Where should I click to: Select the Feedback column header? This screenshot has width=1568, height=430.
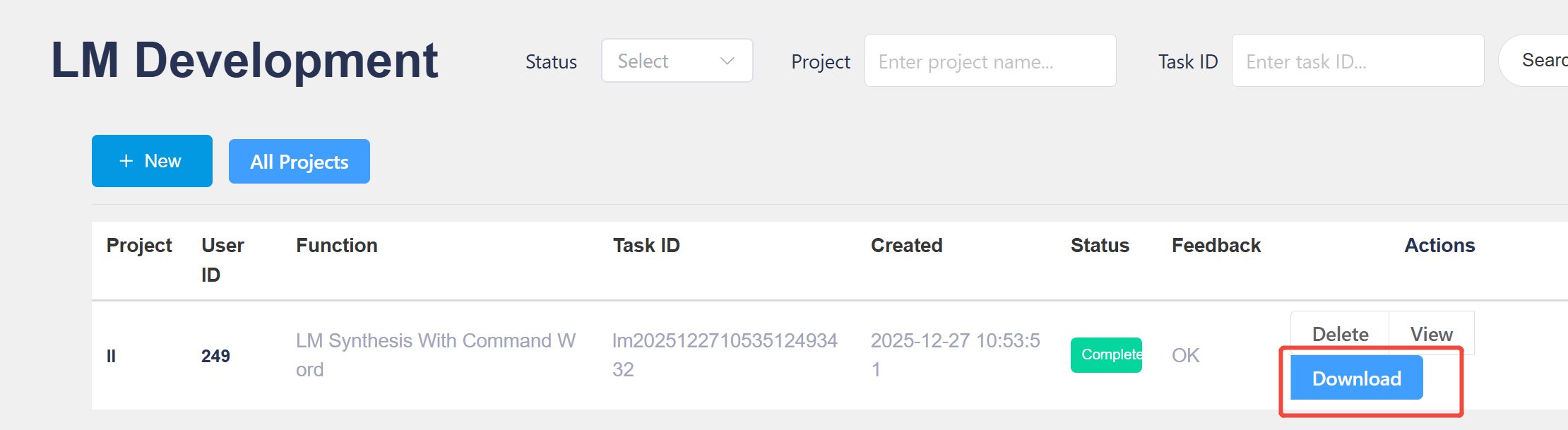[x=1216, y=245]
